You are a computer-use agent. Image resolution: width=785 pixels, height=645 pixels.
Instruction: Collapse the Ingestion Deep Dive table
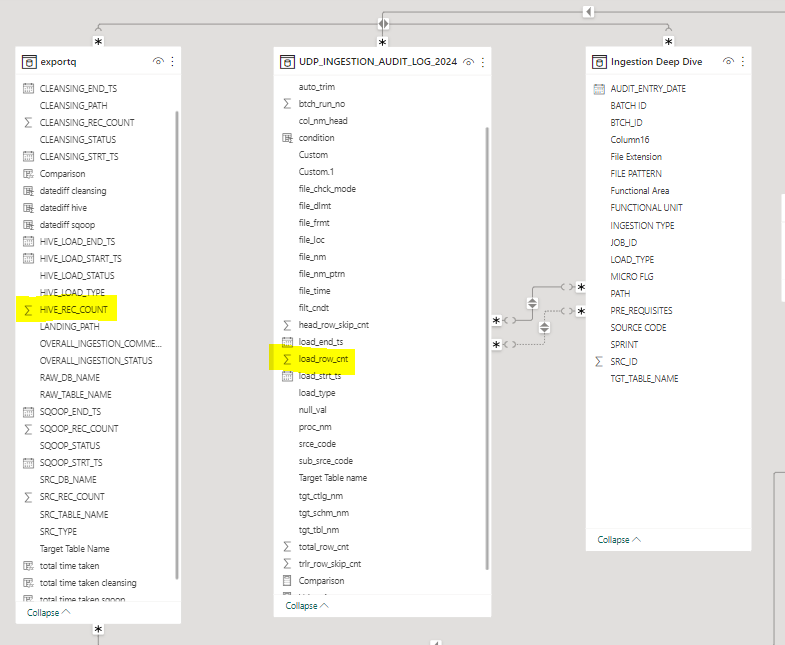(619, 539)
